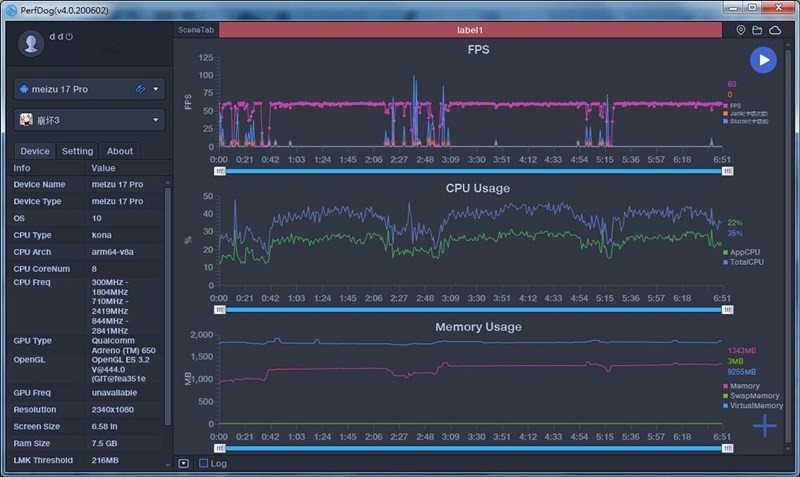Click the USB link icon on device selector
The width and height of the screenshot is (800, 477).
pos(141,89)
